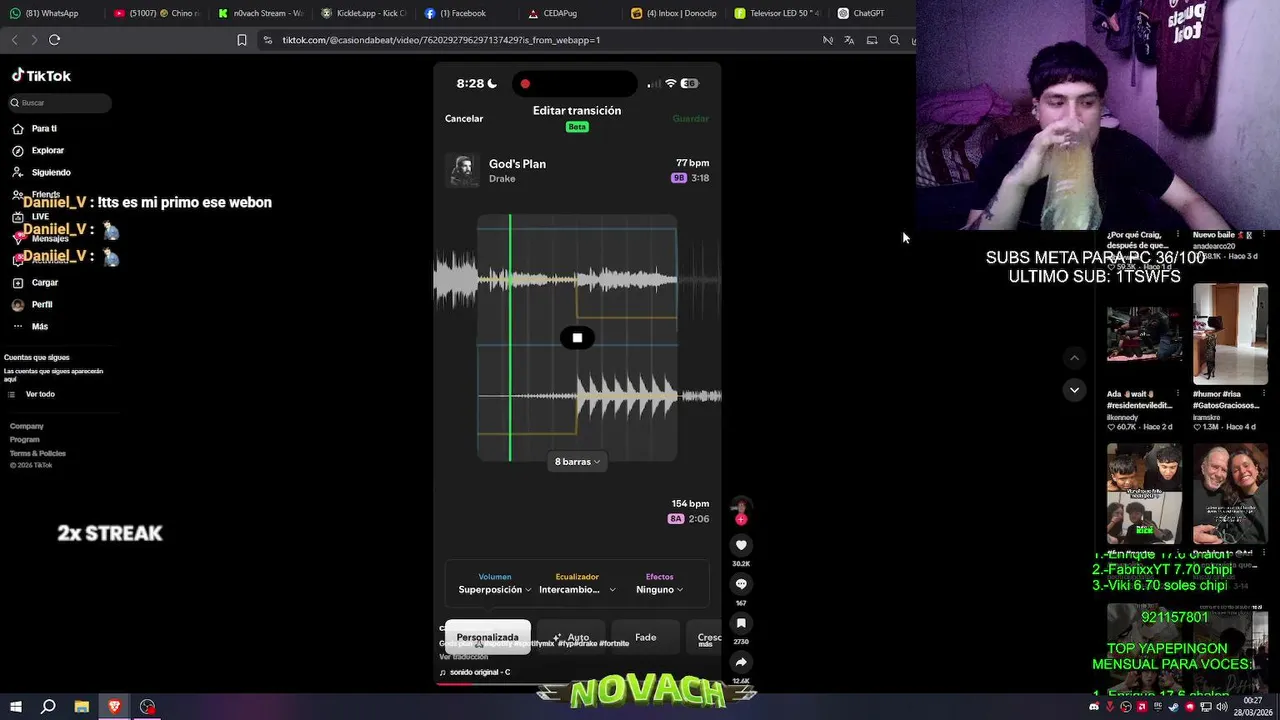Share the video with the arrow icon
The image size is (1280, 720).
point(741,662)
